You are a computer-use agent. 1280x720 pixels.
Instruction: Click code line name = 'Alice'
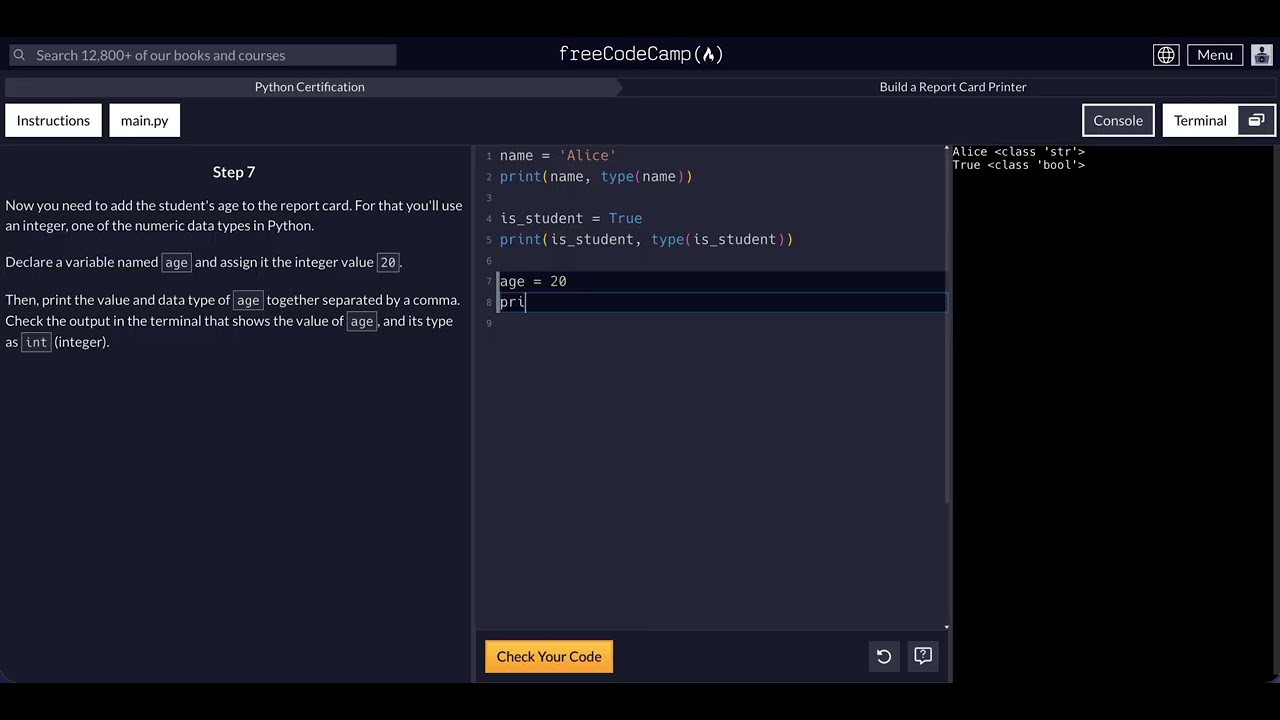(x=558, y=155)
